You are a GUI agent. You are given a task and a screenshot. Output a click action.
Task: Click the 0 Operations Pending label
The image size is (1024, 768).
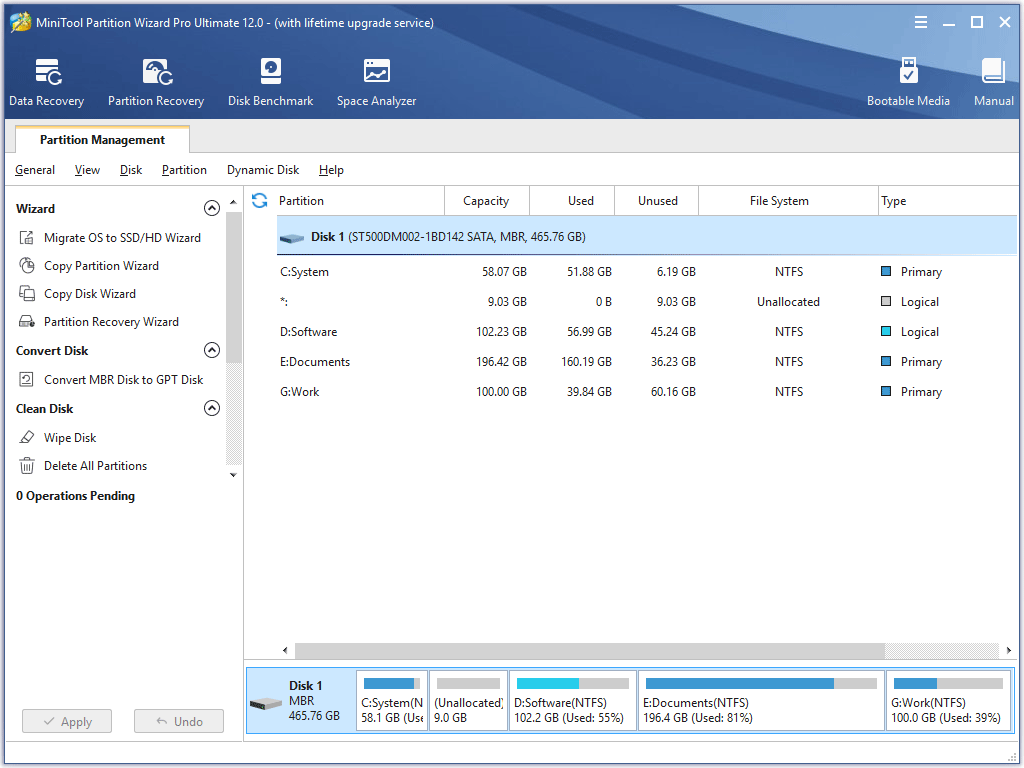click(76, 496)
